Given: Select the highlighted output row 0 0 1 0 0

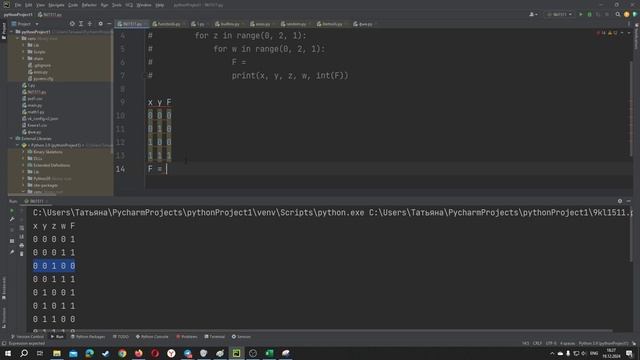Looking at the screenshot, I should pyautogui.click(x=54, y=266).
